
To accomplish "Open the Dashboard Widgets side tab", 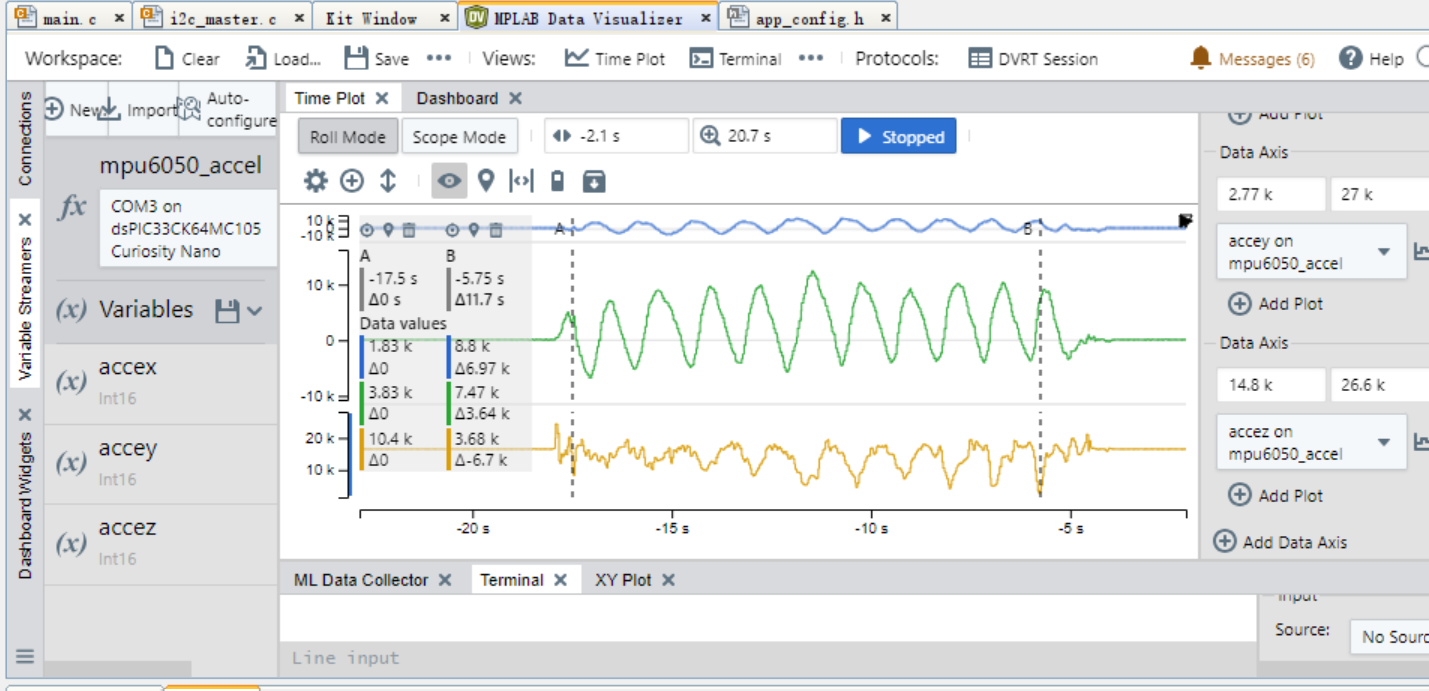I will (25, 505).
